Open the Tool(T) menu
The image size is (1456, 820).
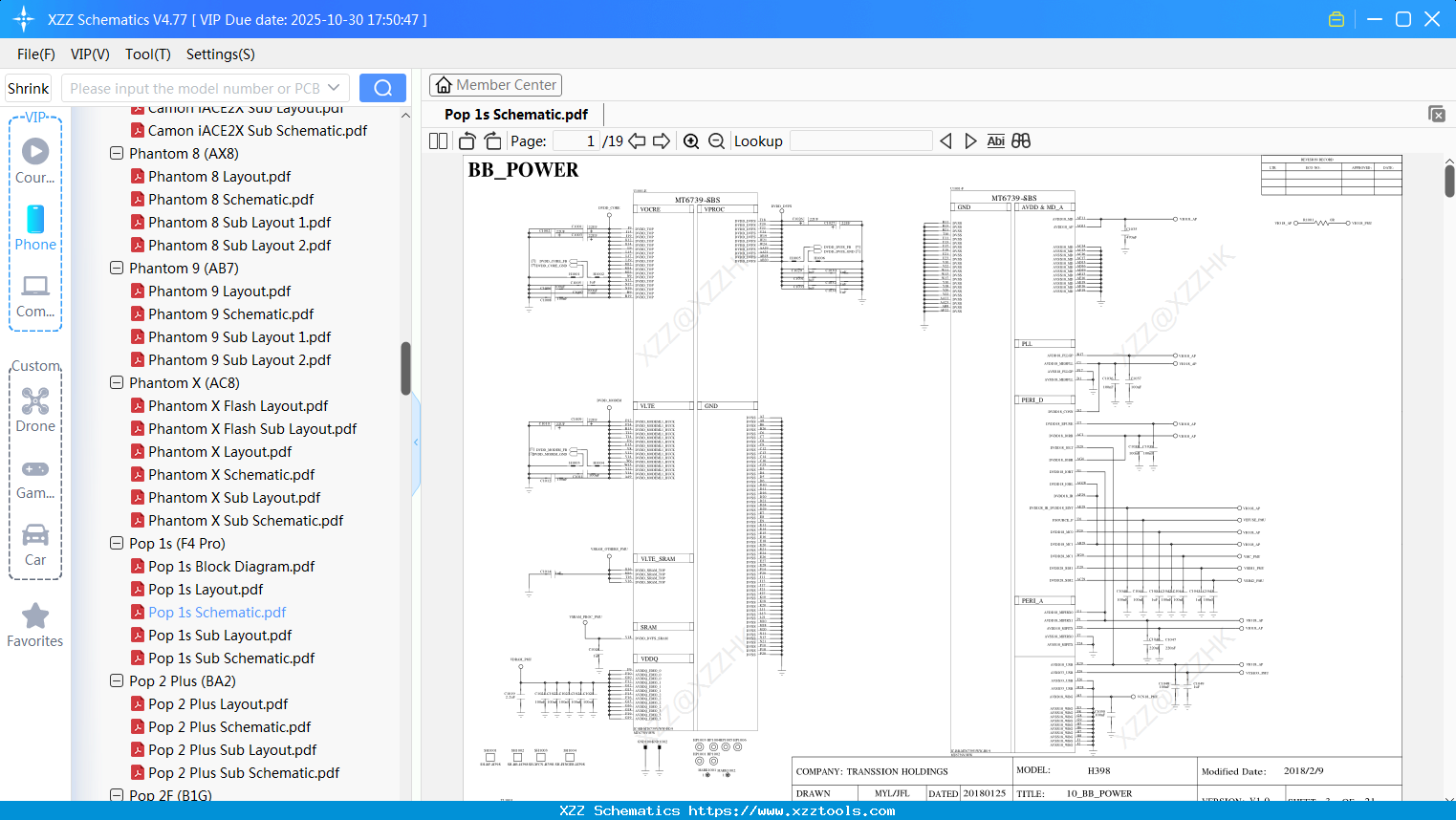pos(147,54)
